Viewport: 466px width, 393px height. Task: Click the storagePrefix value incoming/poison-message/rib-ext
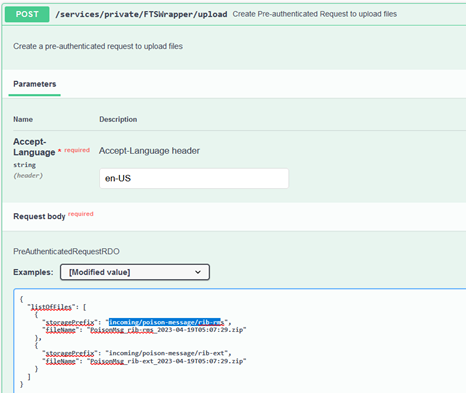[168, 353]
